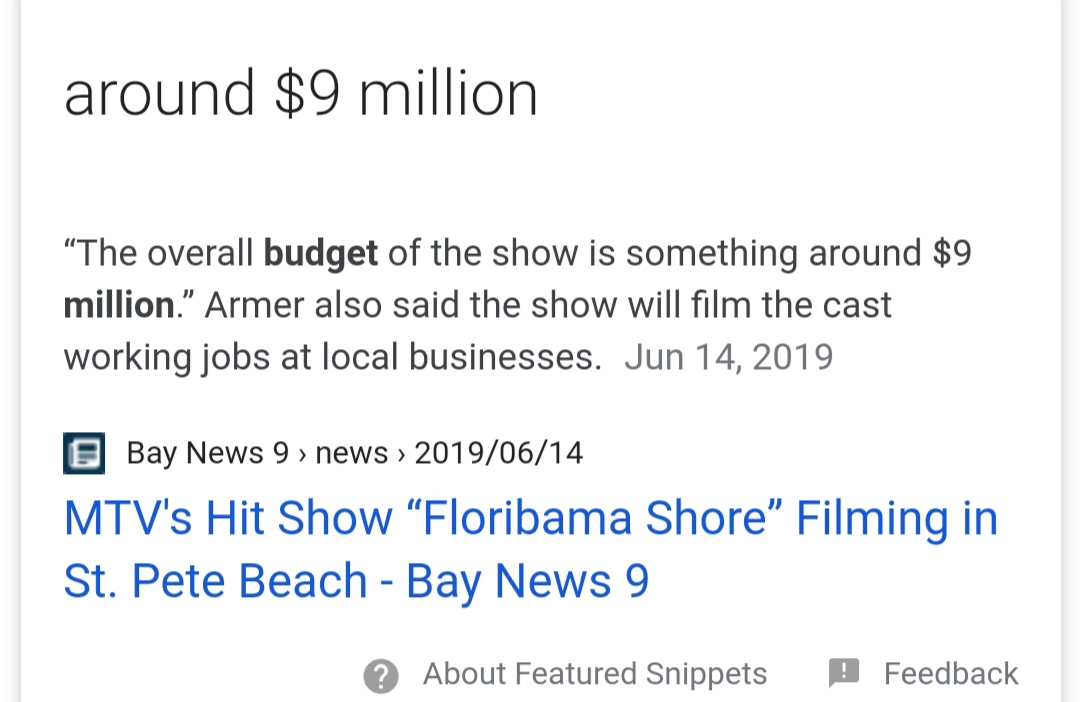Open About Featured Snippets
The height and width of the screenshot is (702, 1080).
594,674
